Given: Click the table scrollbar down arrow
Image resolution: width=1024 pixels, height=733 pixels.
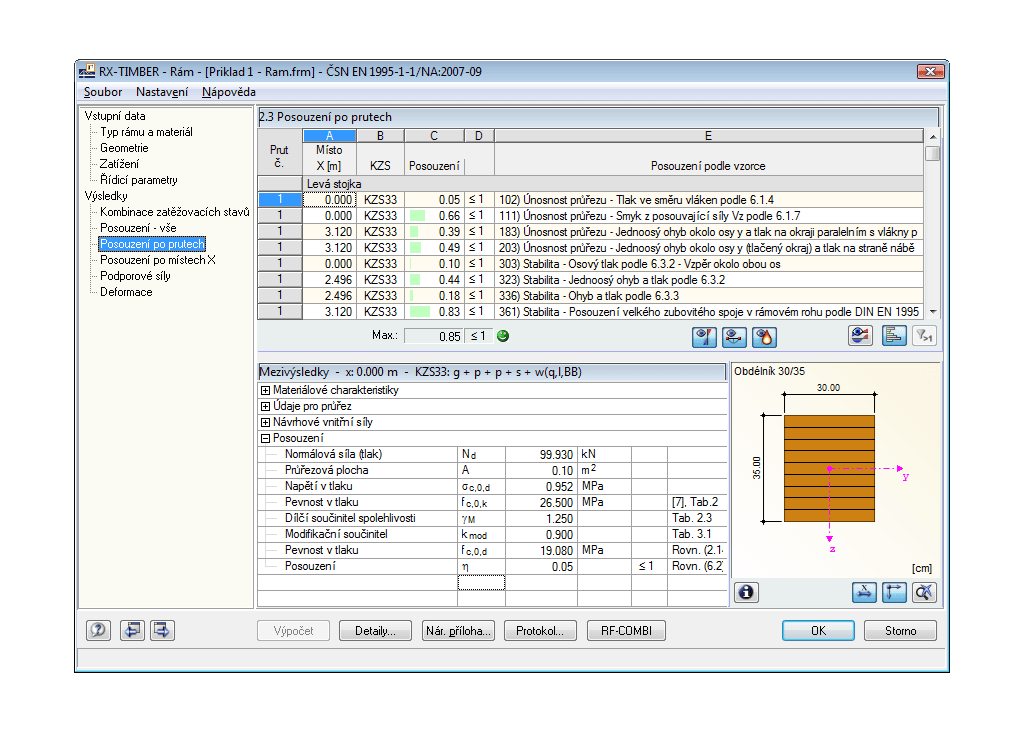Looking at the screenshot, I should (933, 312).
